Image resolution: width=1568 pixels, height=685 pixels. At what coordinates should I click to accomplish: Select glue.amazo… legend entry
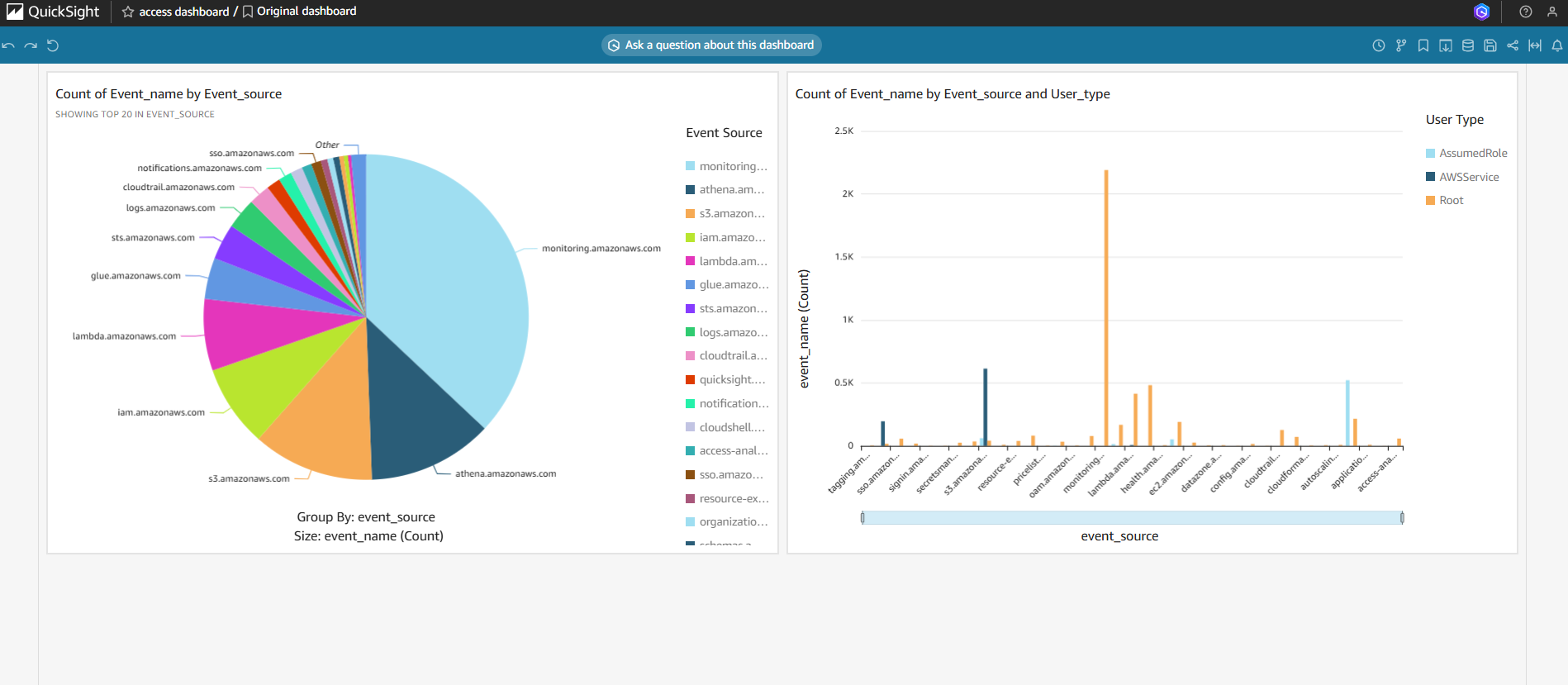coord(727,285)
